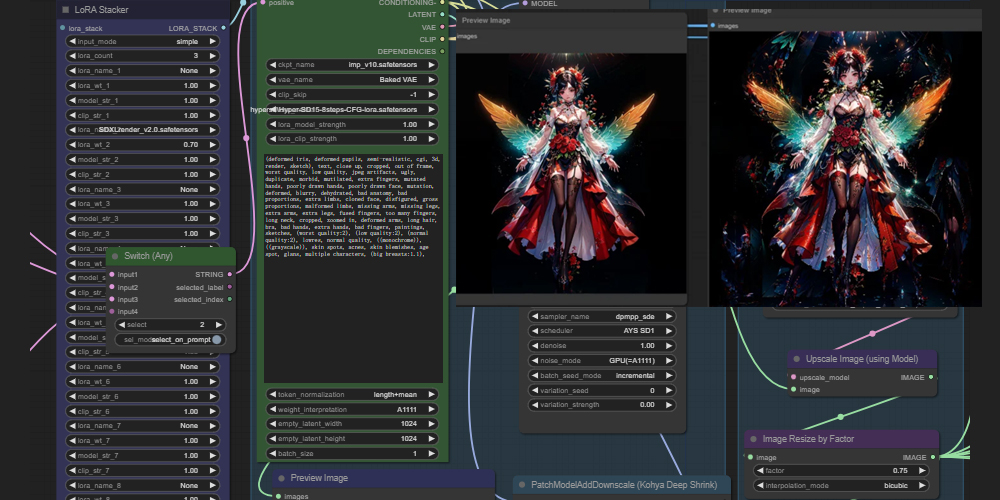The height and width of the screenshot is (500, 1000).
Task: Increase the select value with its right arrow
Action: click(x=218, y=325)
